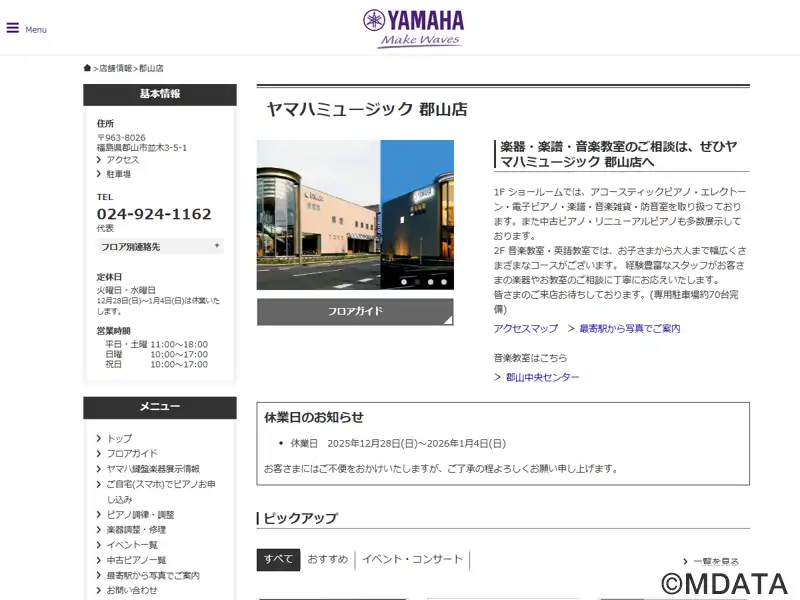Open ピアノ調律・調整 in sidebar menu

click(x=140, y=515)
